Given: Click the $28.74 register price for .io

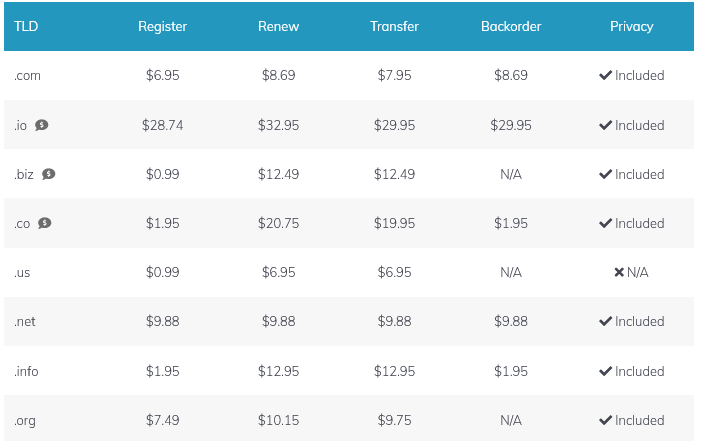Looking at the screenshot, I should tap(162, 125).
